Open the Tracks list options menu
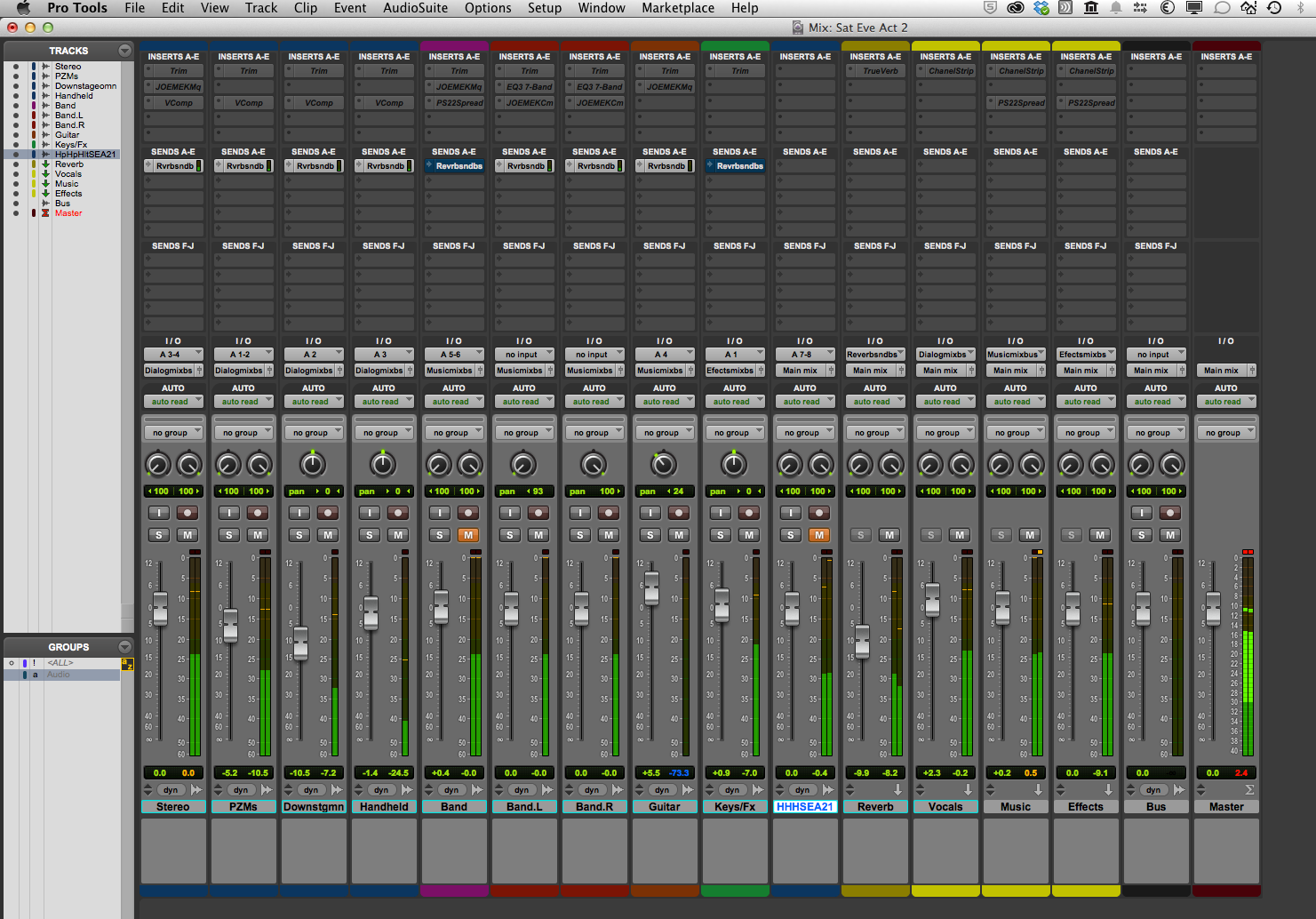 (x=124, y=51)
